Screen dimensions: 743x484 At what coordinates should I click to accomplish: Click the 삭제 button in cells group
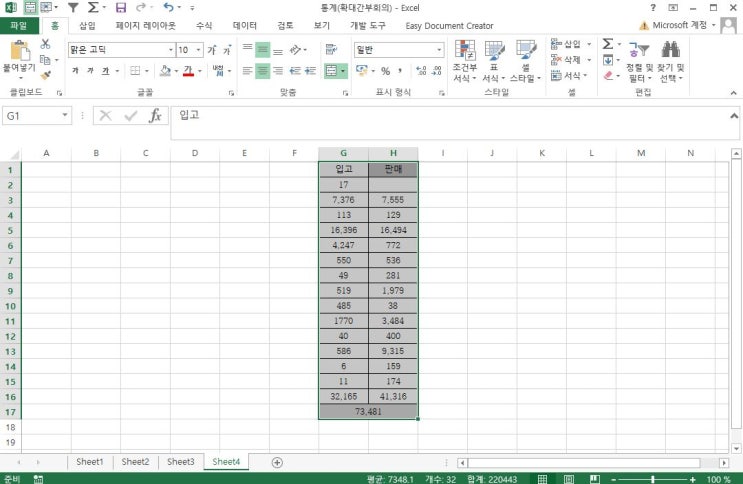coord(571,60)
